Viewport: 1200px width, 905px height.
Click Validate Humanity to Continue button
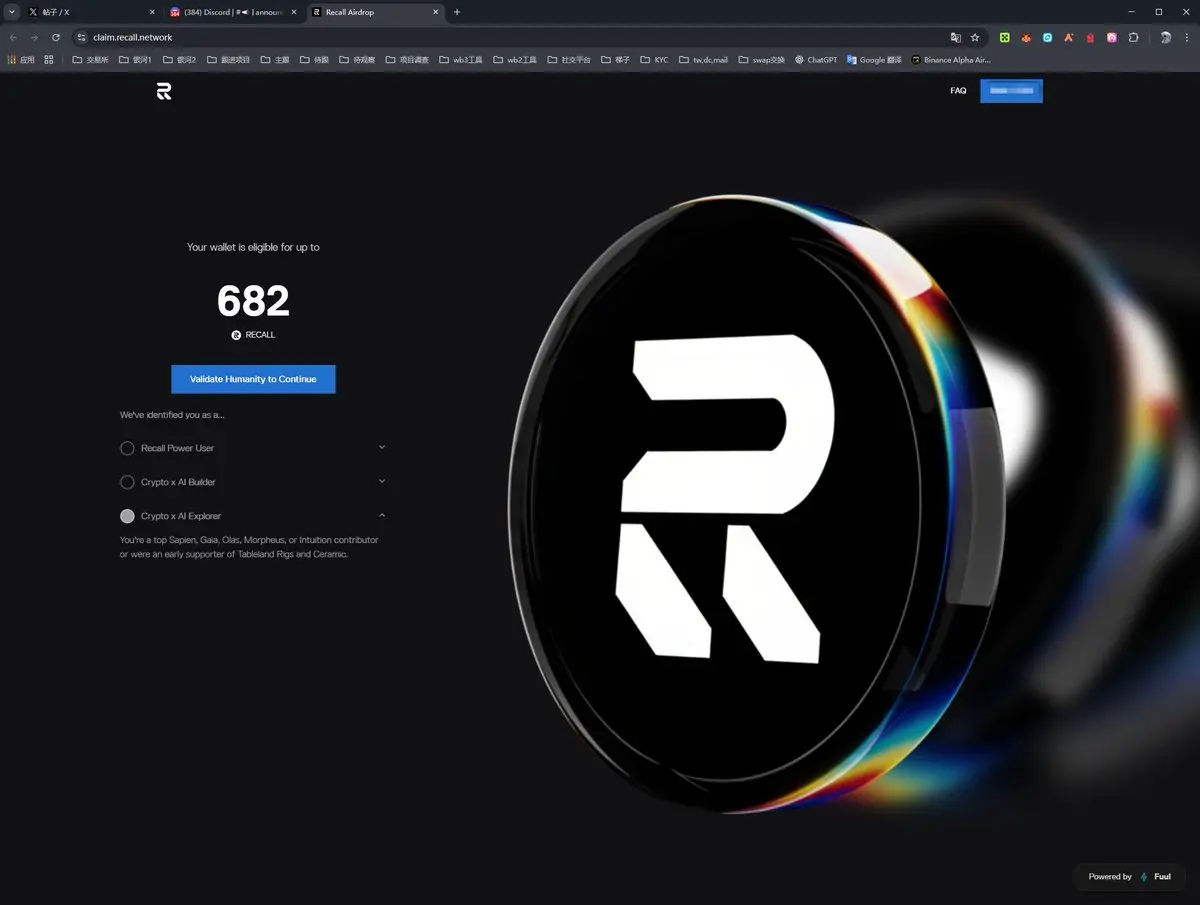point(253,379)
